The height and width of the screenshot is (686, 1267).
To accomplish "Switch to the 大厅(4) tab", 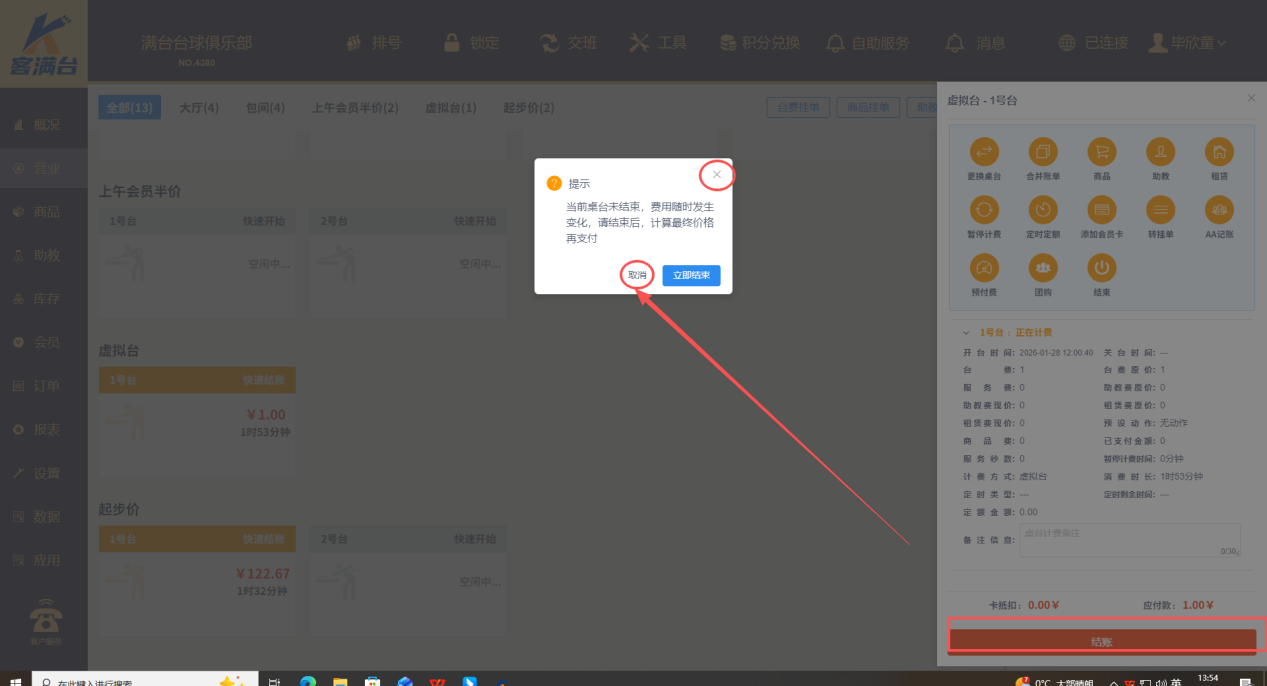I will click(199, 107).
